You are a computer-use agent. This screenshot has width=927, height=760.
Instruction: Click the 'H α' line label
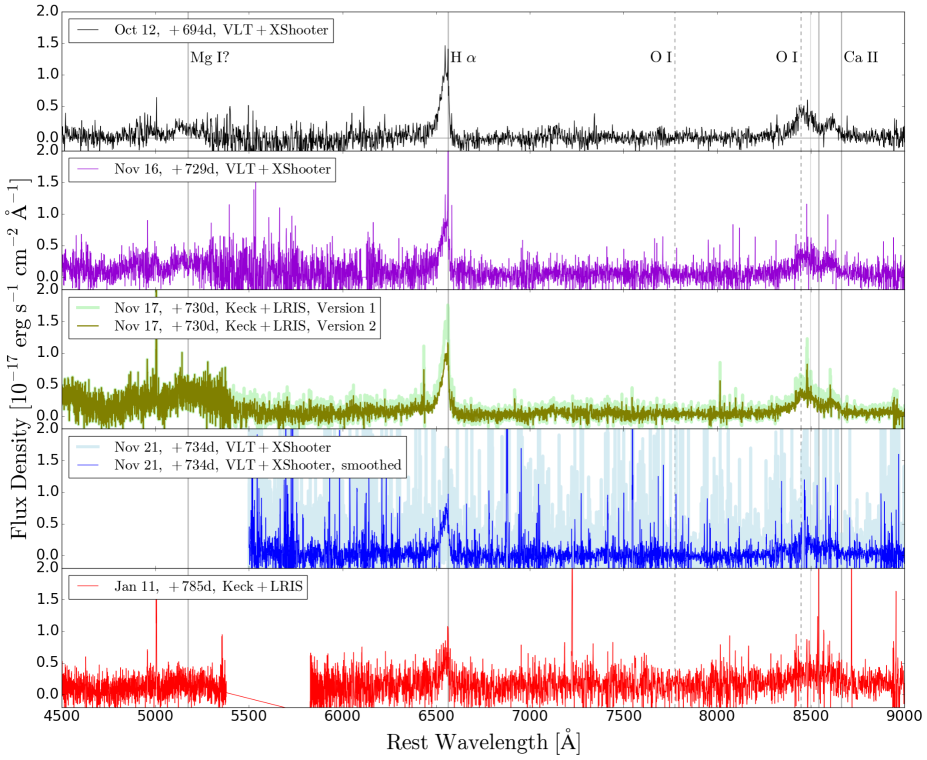point(464,57)
